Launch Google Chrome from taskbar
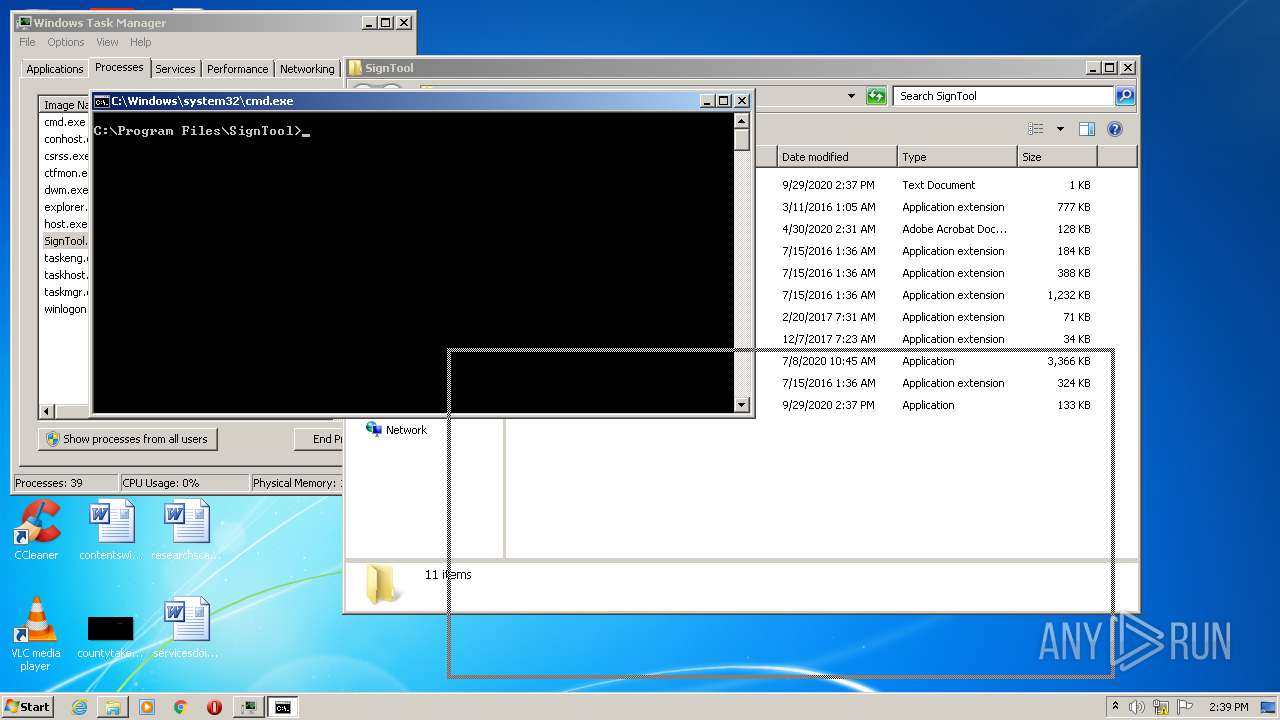The height and width of the screenshot is (720, 1280). [x=181, y=707]
